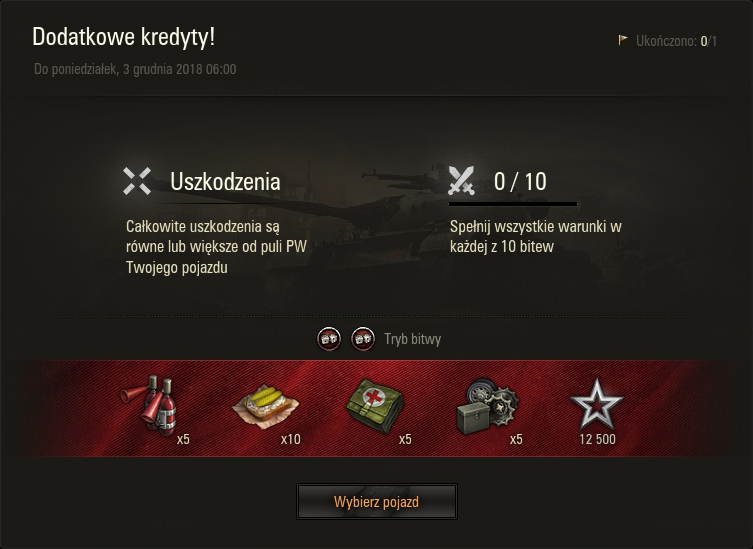Click the pickle sandwich ration reward

point(266,406)
